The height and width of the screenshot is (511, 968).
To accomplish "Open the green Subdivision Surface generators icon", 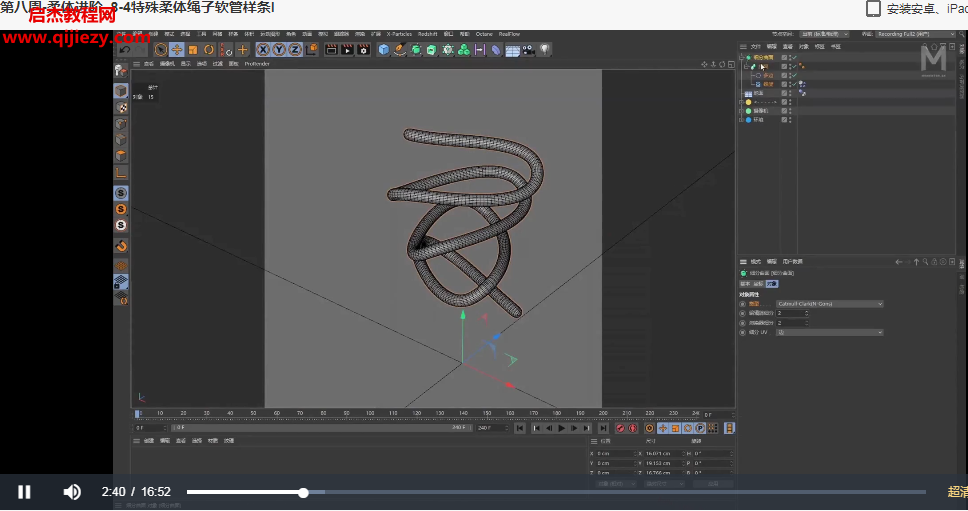I will click(x=416, y=50).
